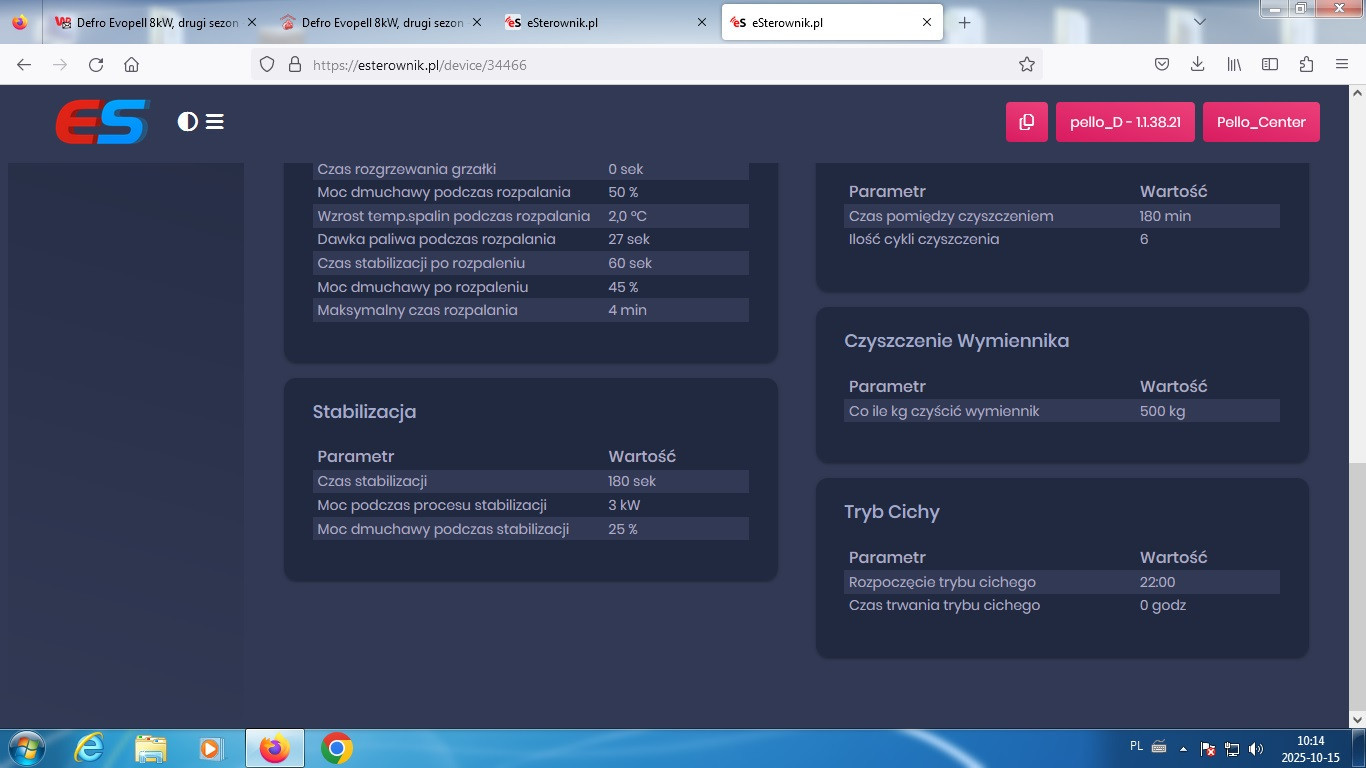Open the Windows Start menu

pyautogui.click(x=25, y=748)
